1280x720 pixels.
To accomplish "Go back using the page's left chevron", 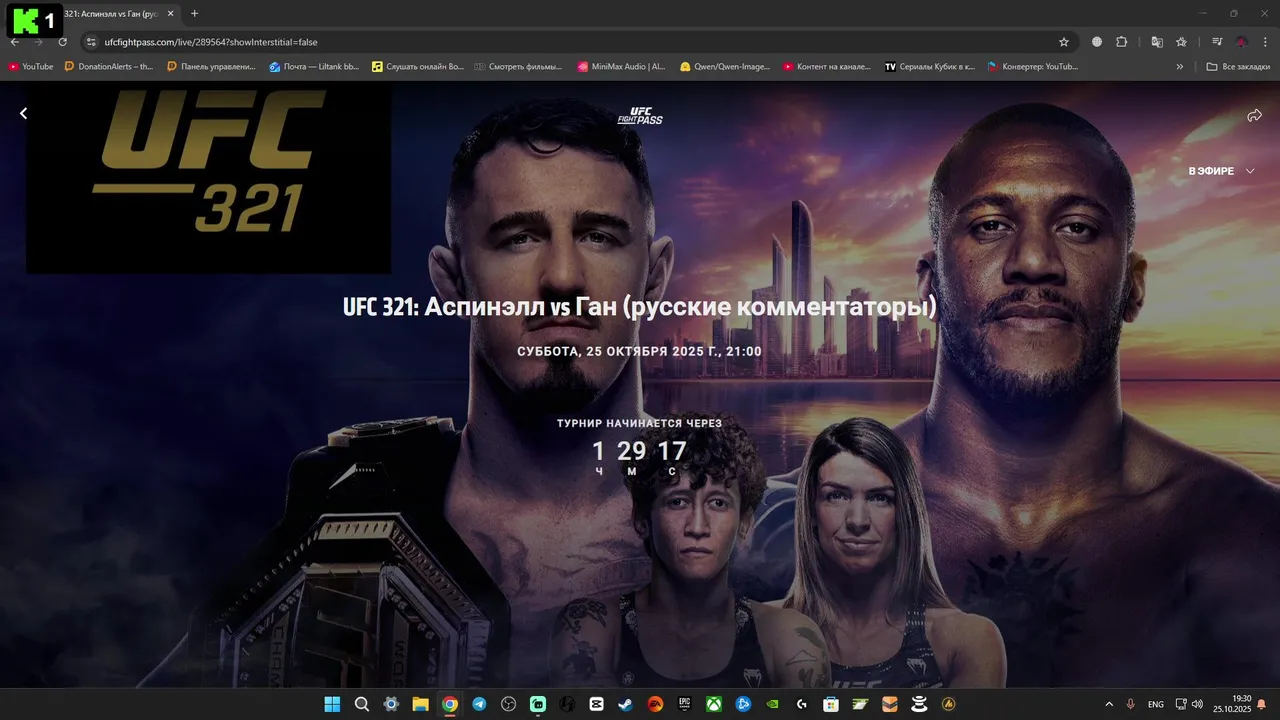I will [x=23, y=114].
